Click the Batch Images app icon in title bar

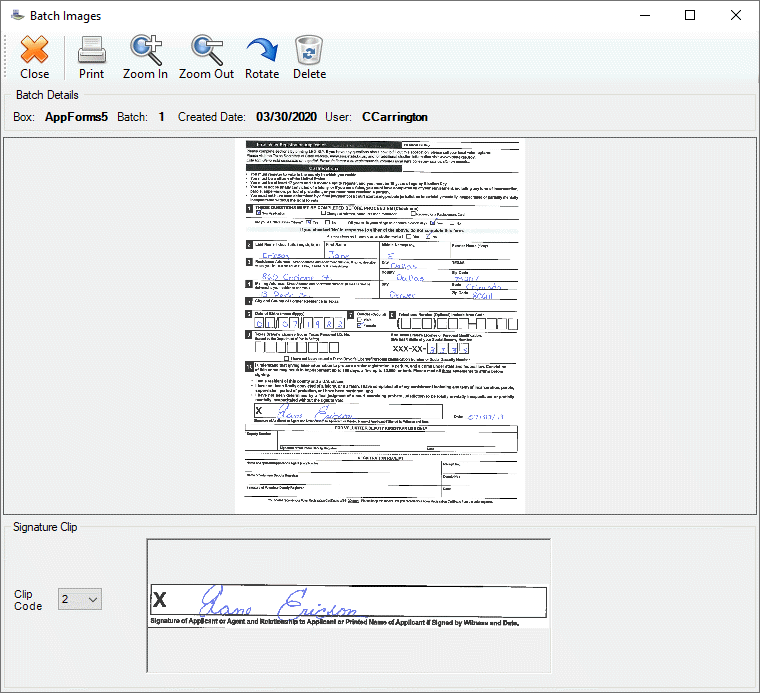tap(17, 16)
